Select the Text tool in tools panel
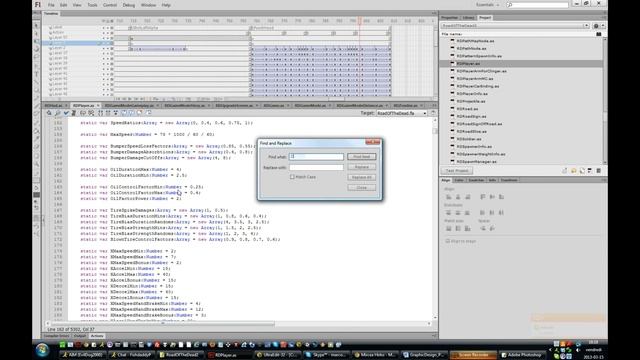Viewport: 640px width, 360px height. pyautogui.click(x=37, y=74)
